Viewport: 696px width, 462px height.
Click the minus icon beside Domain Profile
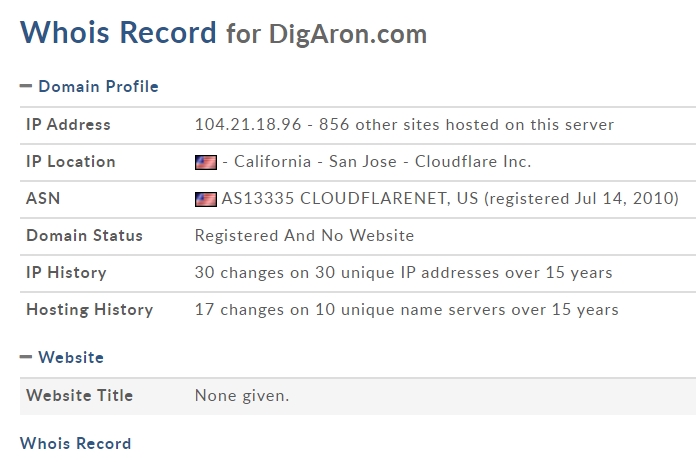click(26, 86)
